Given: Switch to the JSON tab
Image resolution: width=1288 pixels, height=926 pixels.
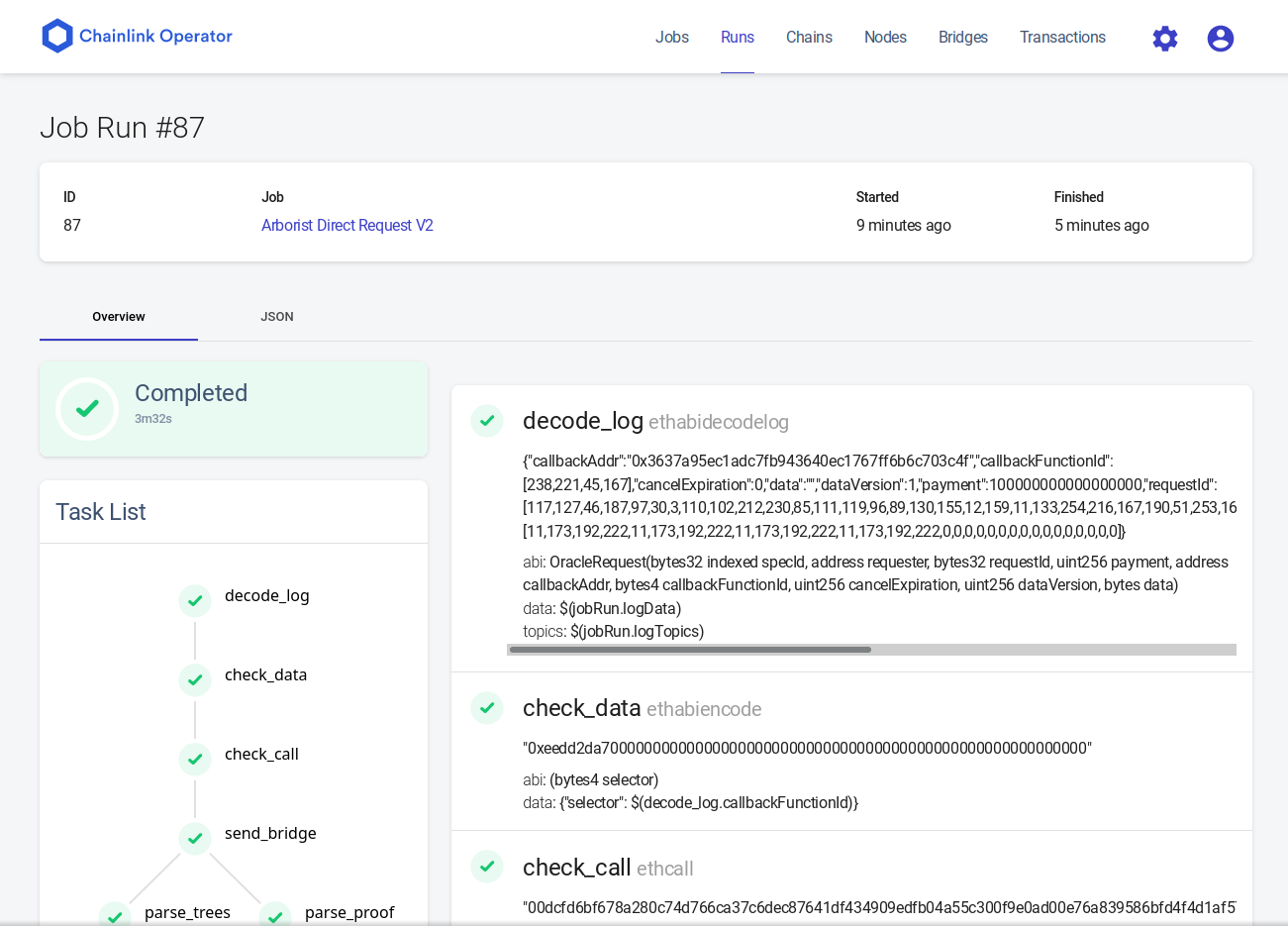Looking at the screenshot, I should [277, 317].
